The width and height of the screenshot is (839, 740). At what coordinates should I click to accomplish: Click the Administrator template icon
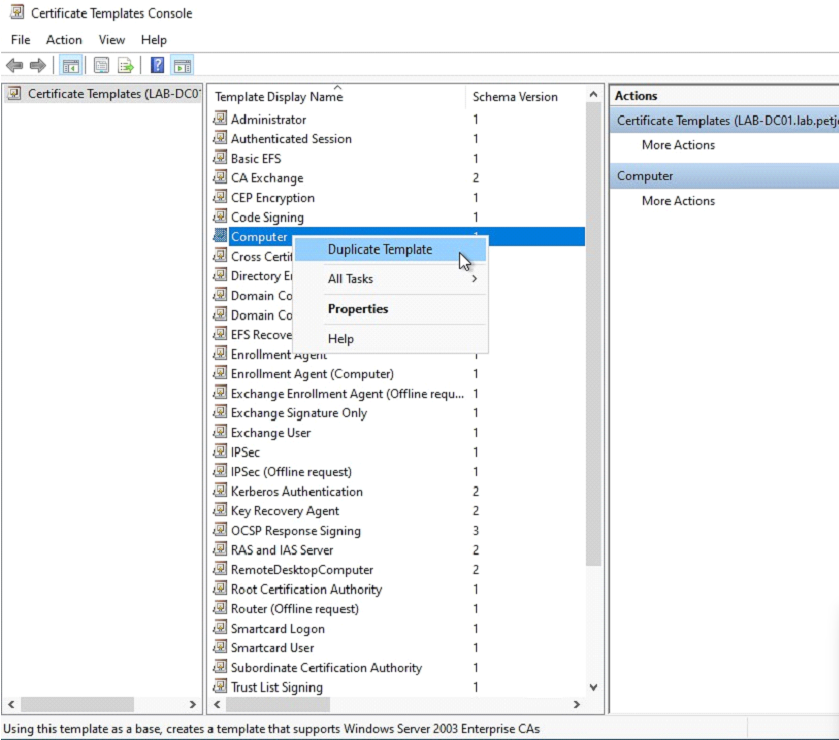point(220,119)
